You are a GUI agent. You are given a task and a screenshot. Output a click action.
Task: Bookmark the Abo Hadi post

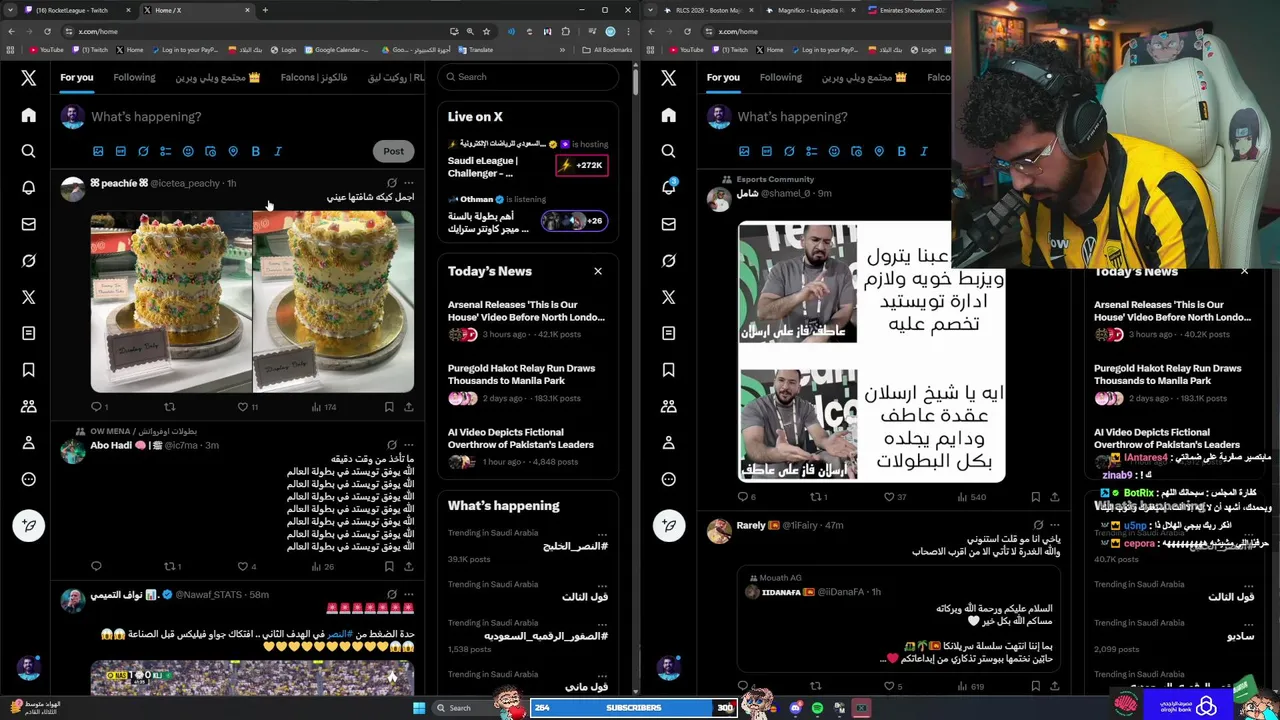(389, 566)
